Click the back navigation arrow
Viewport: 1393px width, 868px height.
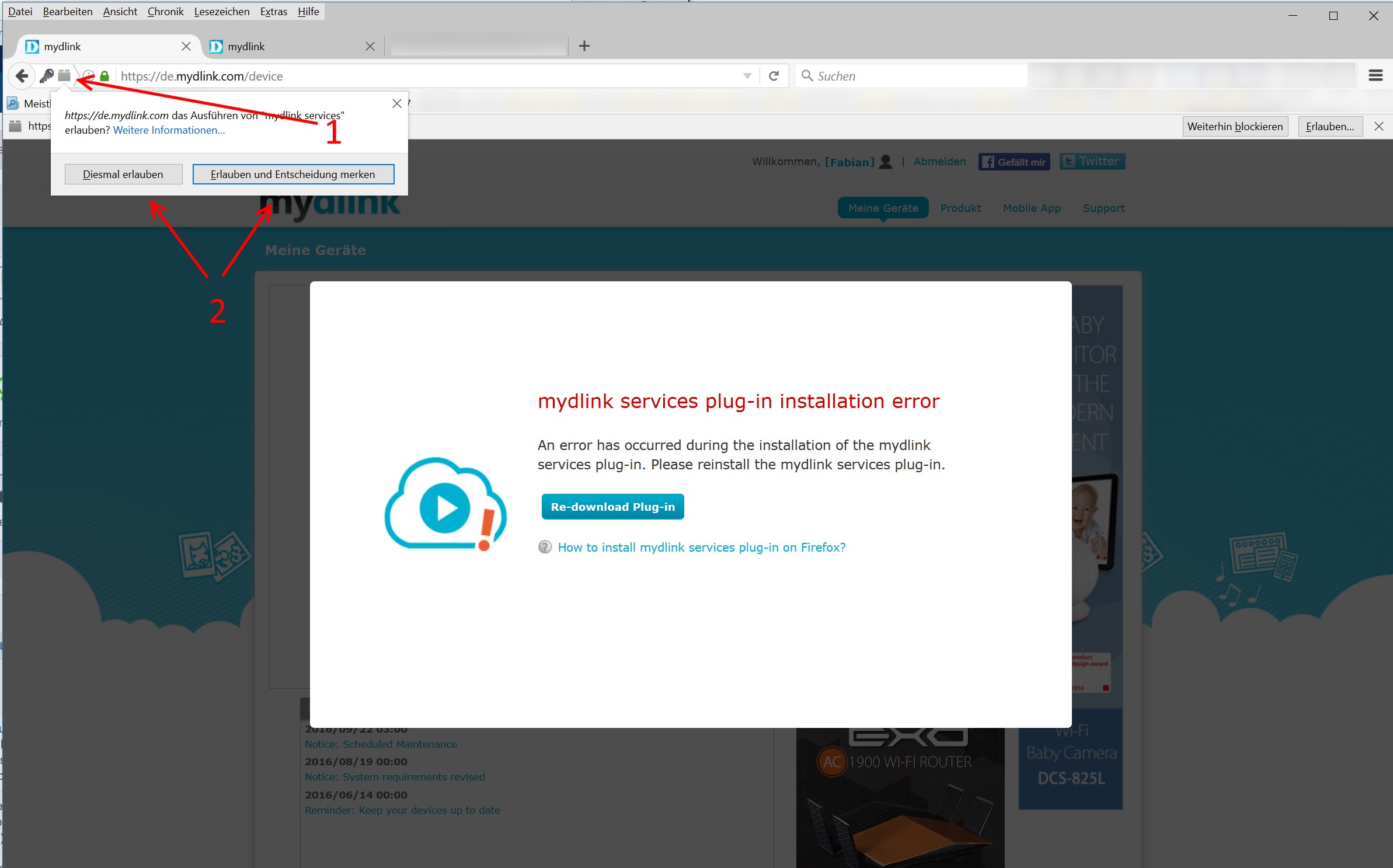[22, 76]
